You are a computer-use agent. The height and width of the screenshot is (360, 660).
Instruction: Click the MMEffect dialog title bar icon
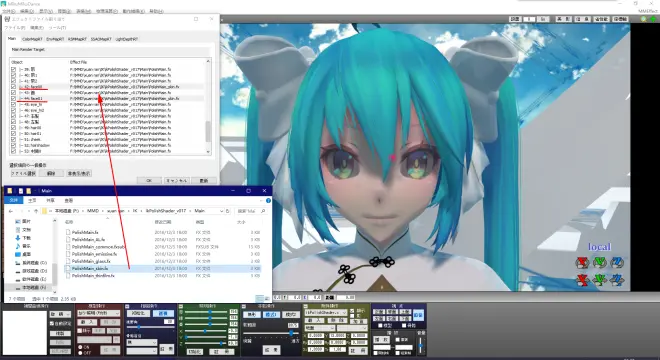click(x=7, y=19)
